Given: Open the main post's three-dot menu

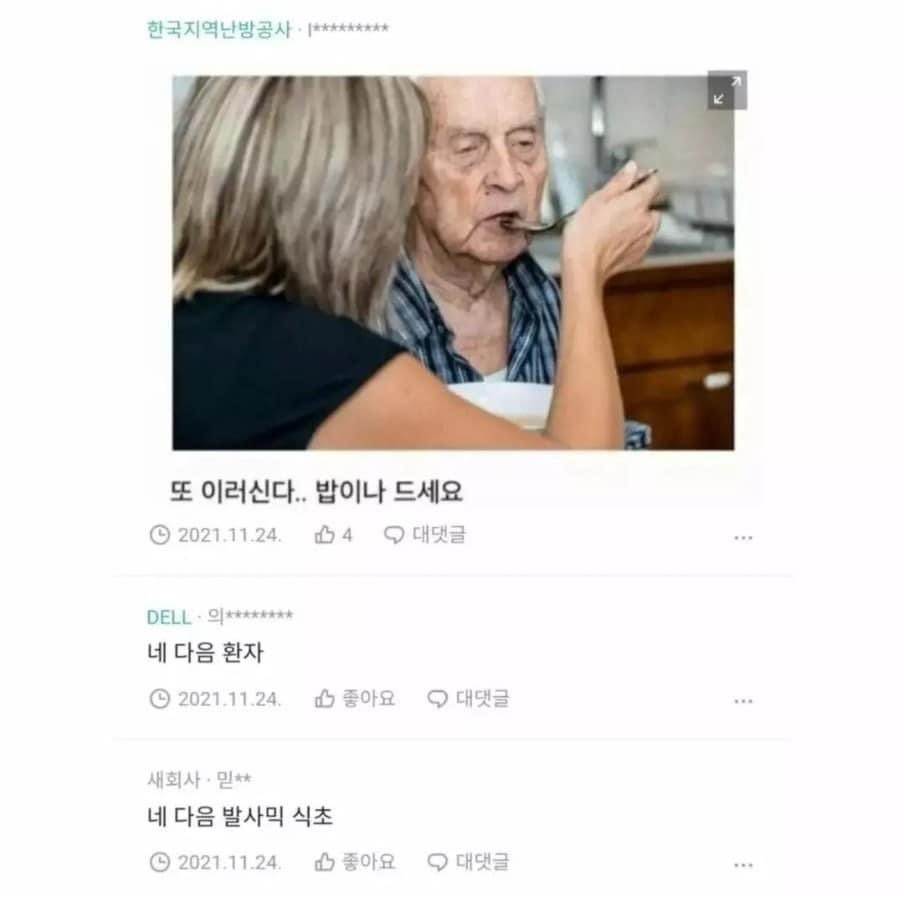Looking at the screenshot, I should pos(743,538).
